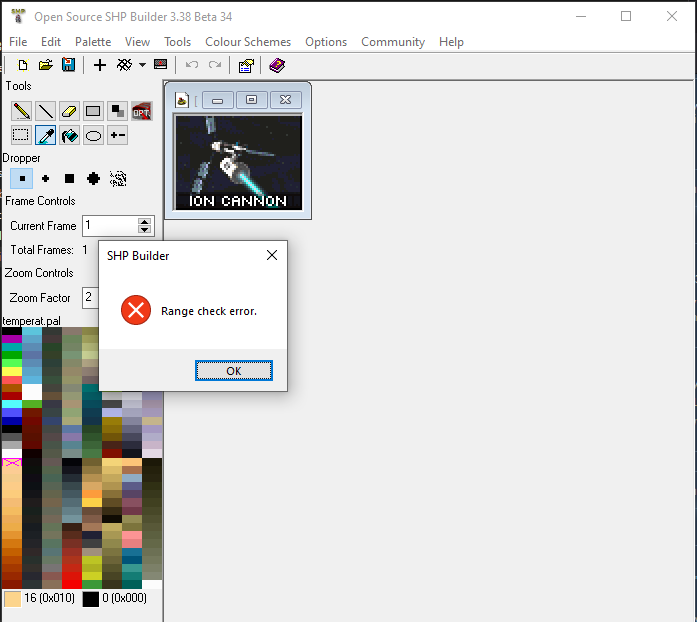Activate the rectangular Selection tool
697x622 pixels.
(21, 135)
